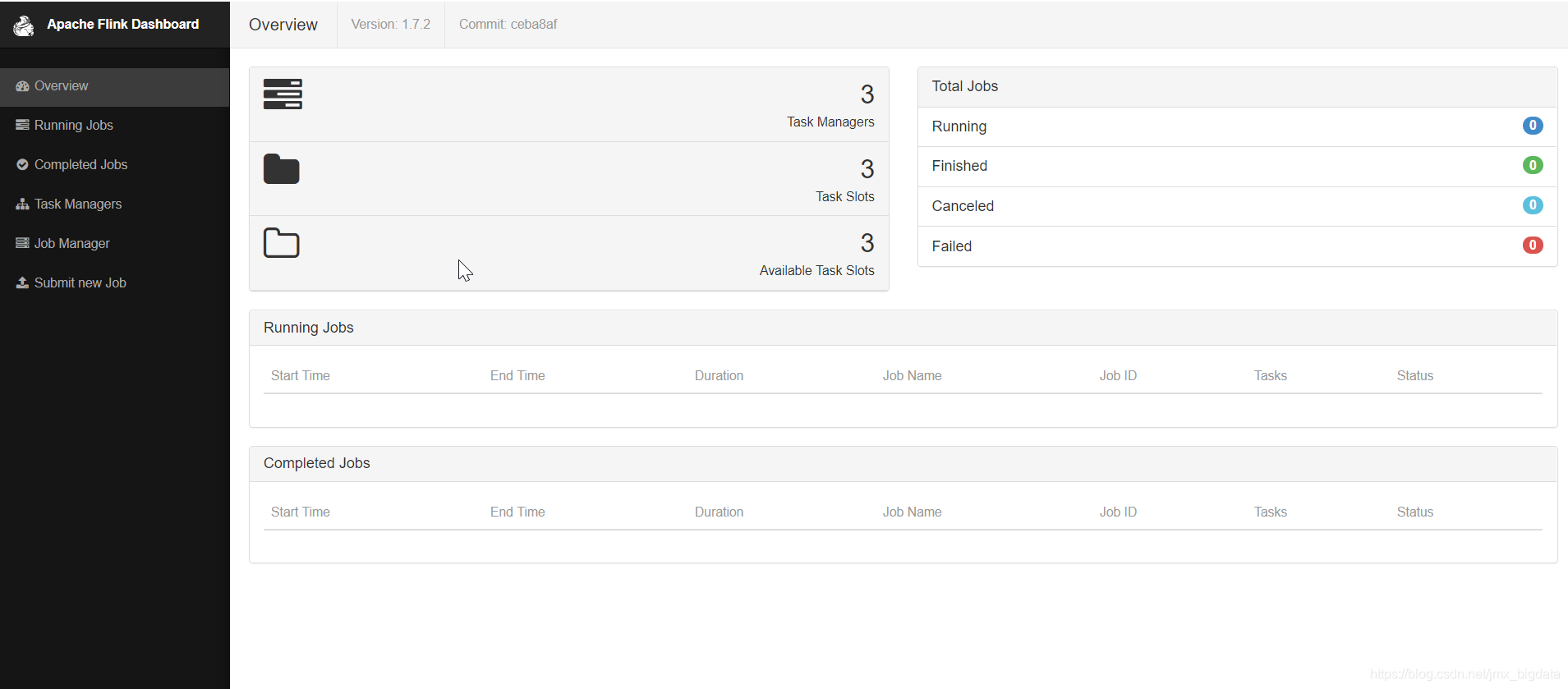Click the red Failed jobs count badge
This screenshot has height=689, width=1568.
coord(1533,246)
